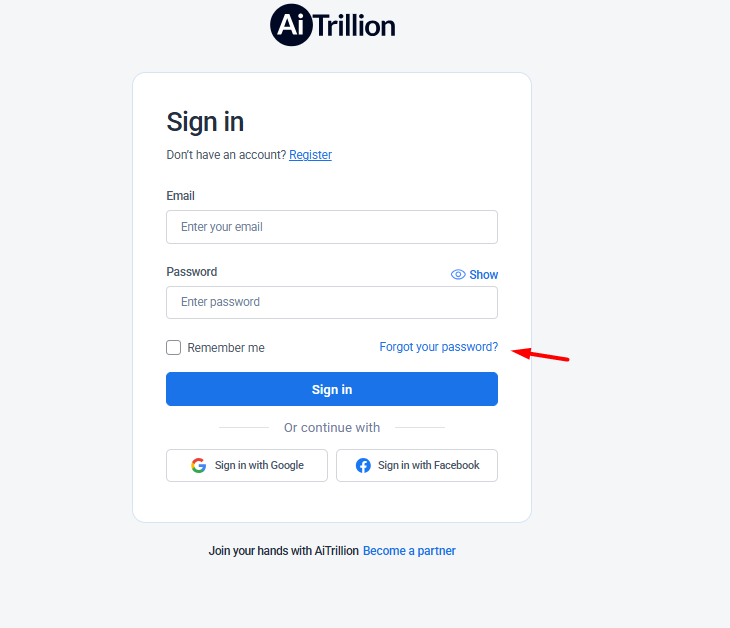Click the Facebook logo icon
730x628 pixels.
pyautogui.click(x=363, y=465)
